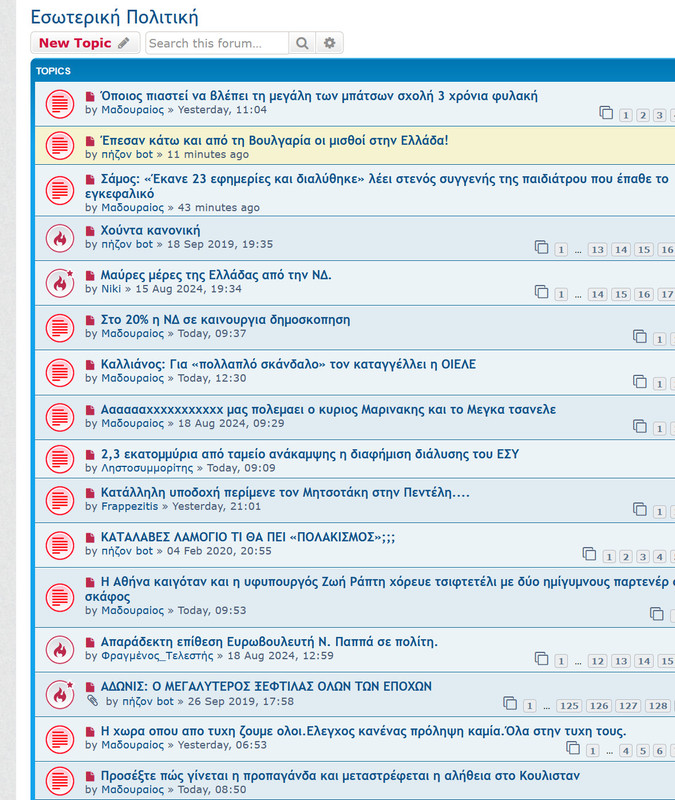Click pages icon in Καλλιάνος row
The image size is (675, 800).
pos(640,382)
